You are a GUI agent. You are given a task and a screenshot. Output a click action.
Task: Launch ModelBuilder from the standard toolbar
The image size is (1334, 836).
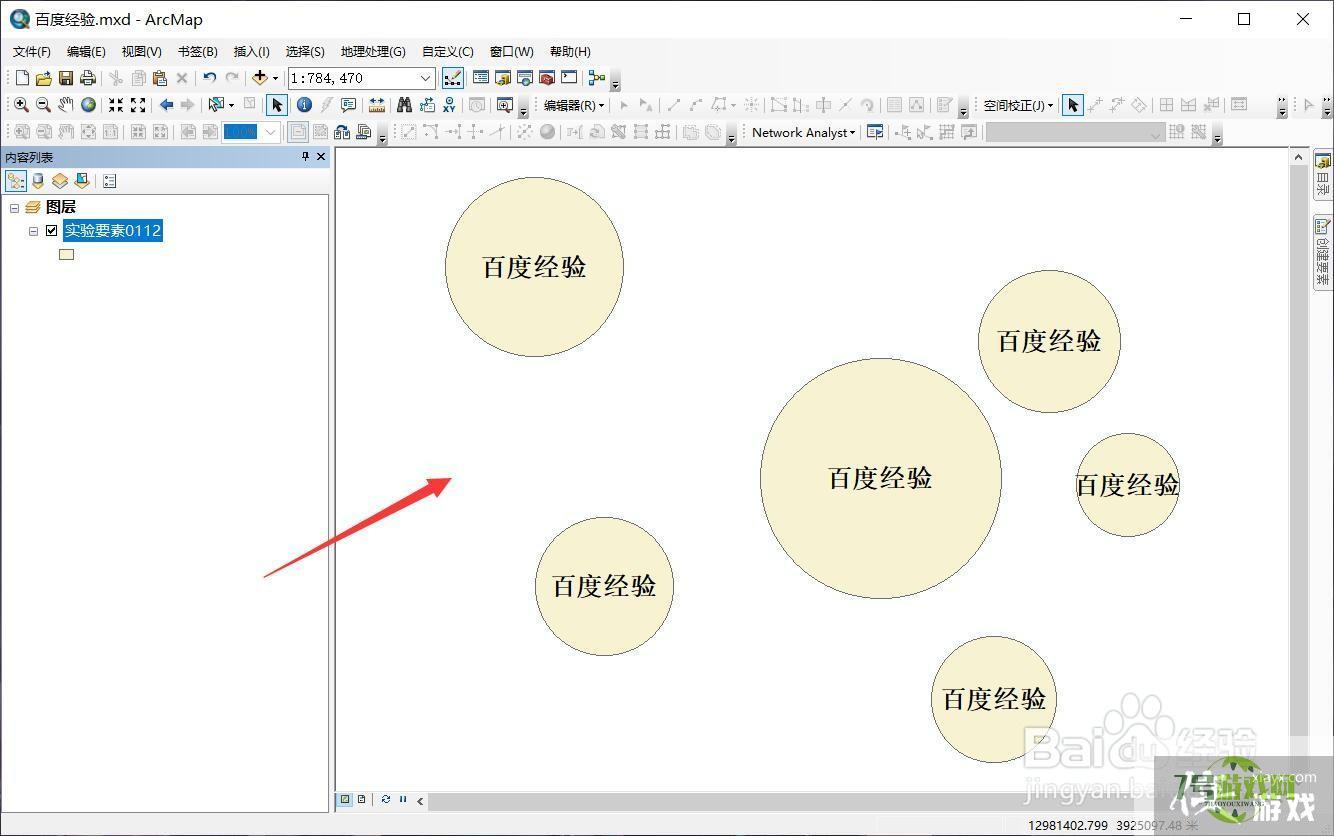pyautogui.click(x=597, y=78)
